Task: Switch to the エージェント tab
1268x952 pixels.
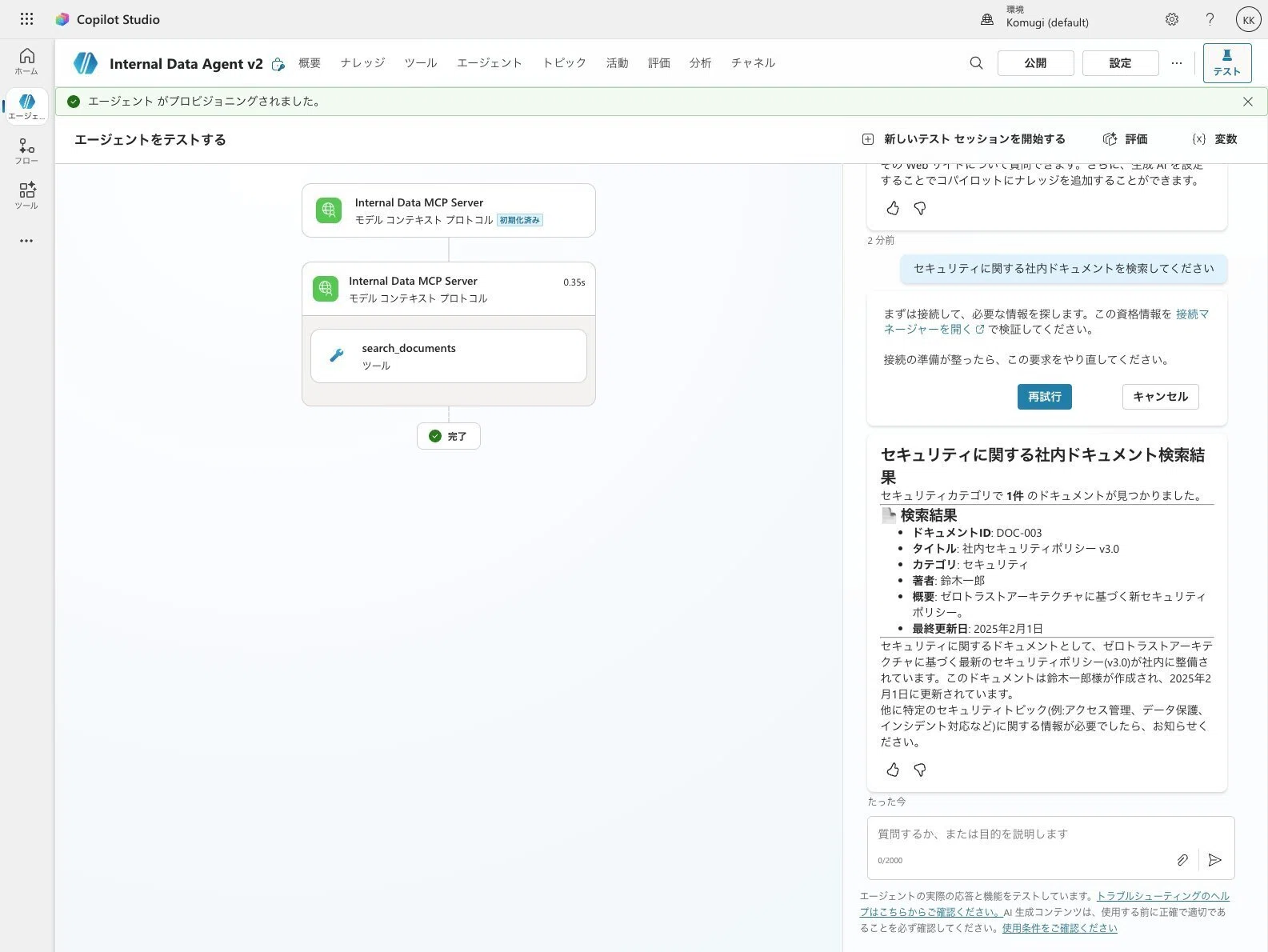Action: 490,63
